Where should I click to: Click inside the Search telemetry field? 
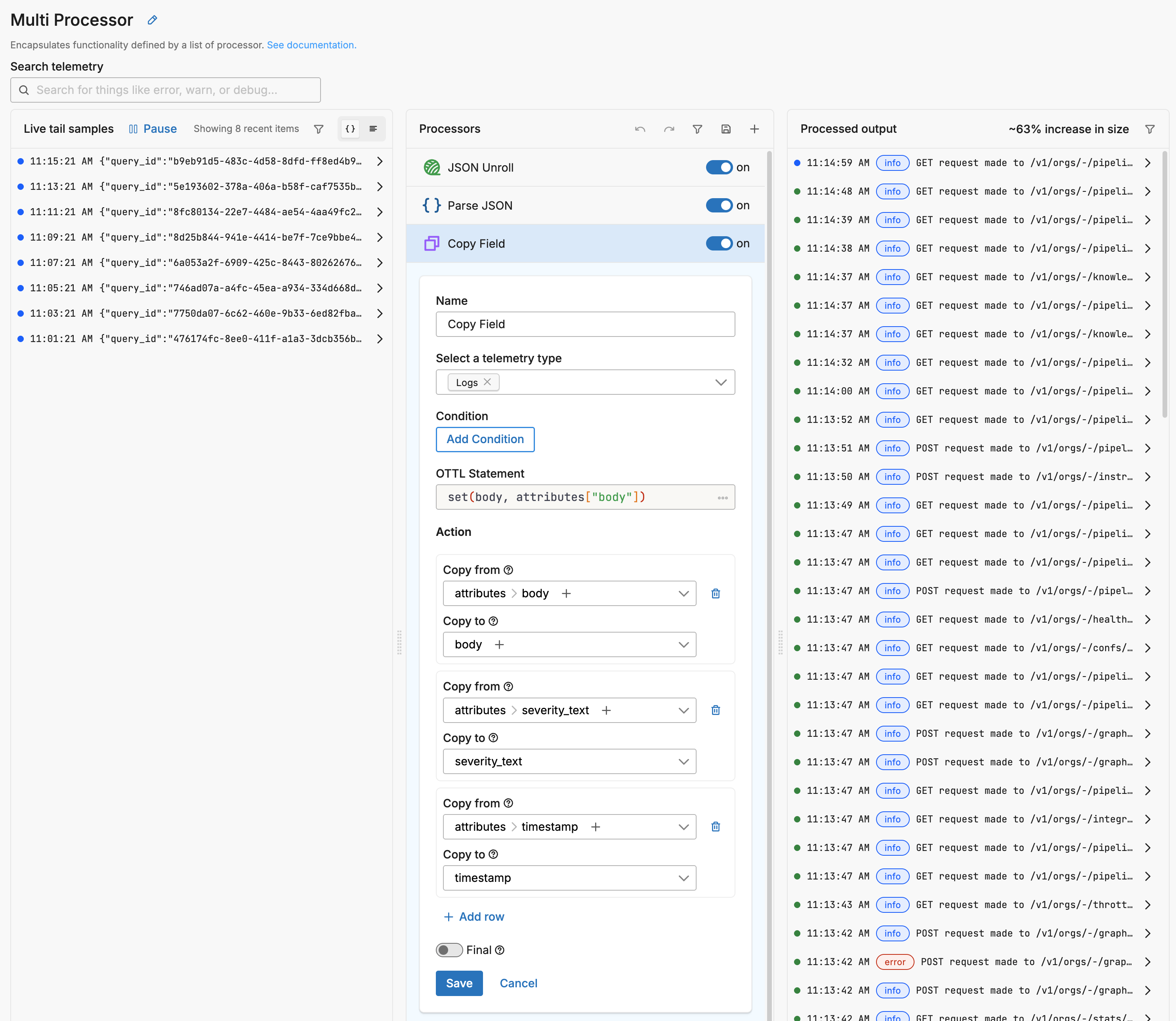(165, 90)
